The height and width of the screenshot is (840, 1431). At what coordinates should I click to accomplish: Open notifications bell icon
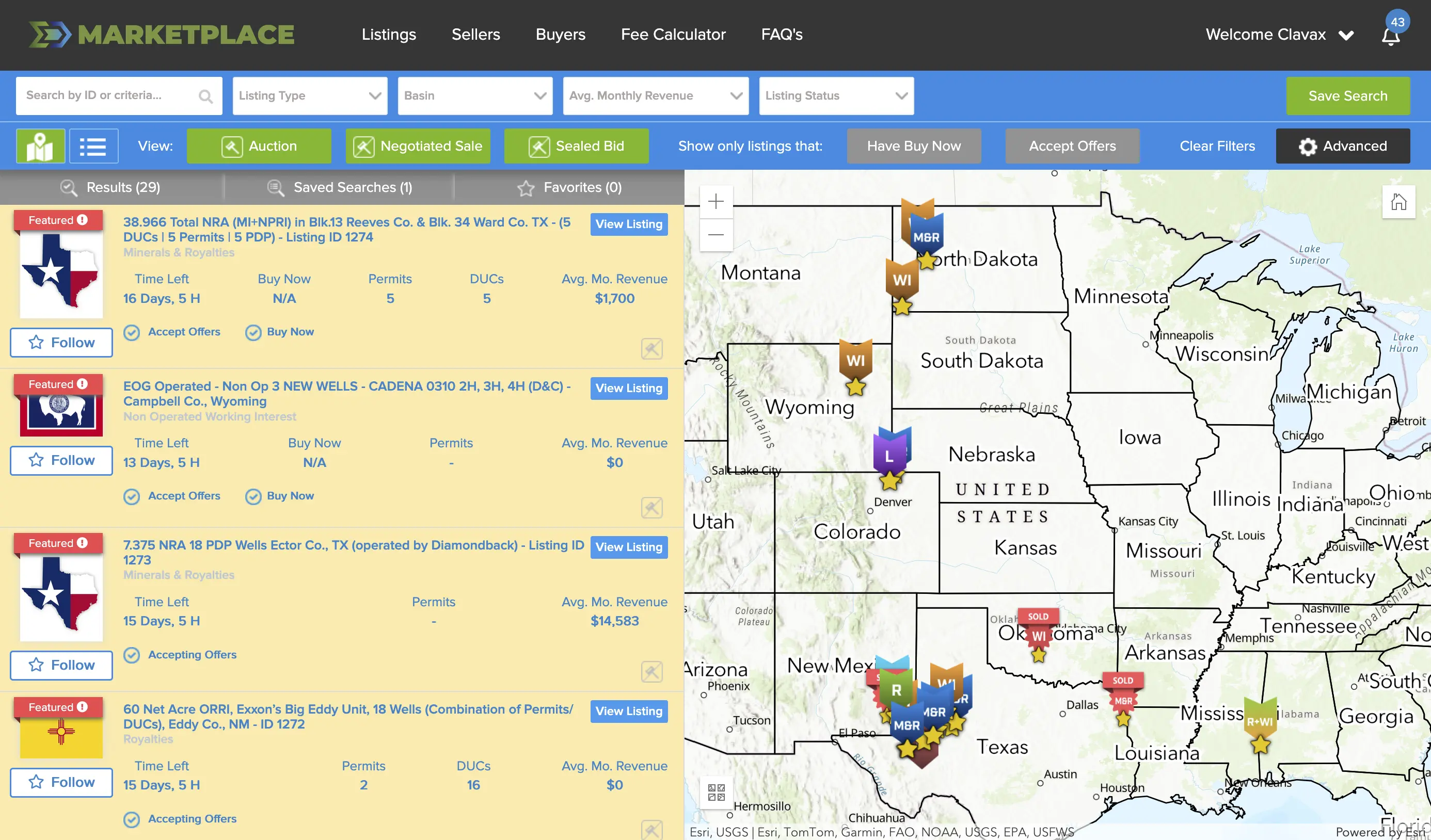(x=1391, y=36)
